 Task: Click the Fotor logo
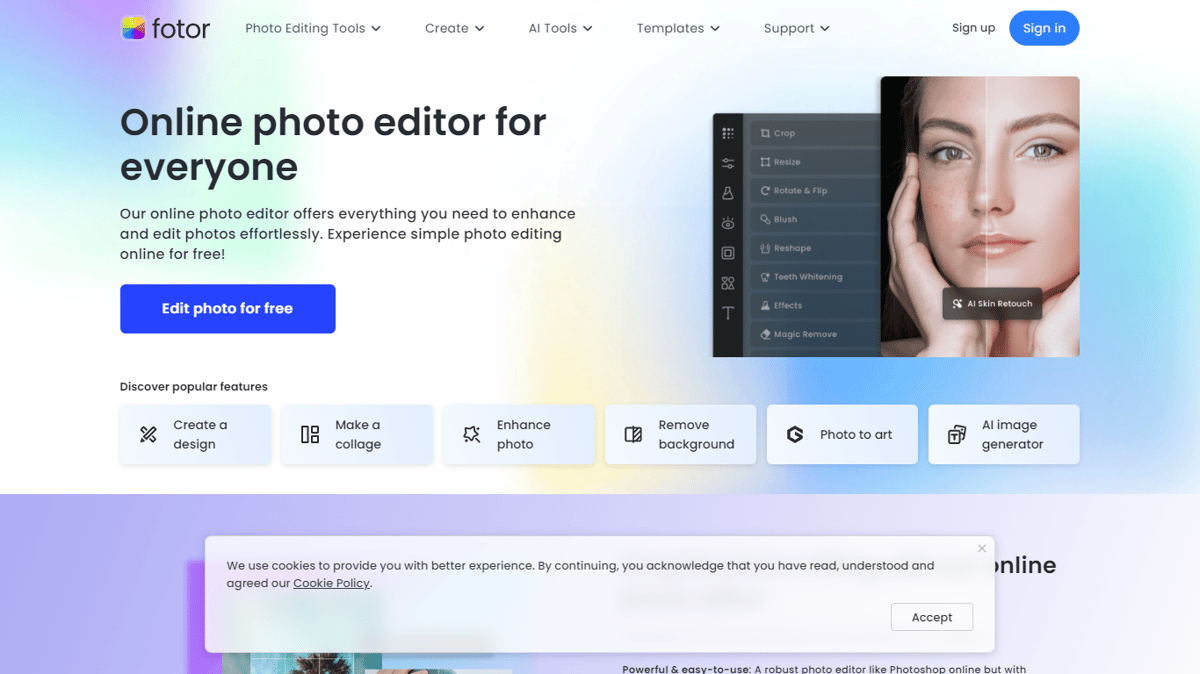pos(165,28)
